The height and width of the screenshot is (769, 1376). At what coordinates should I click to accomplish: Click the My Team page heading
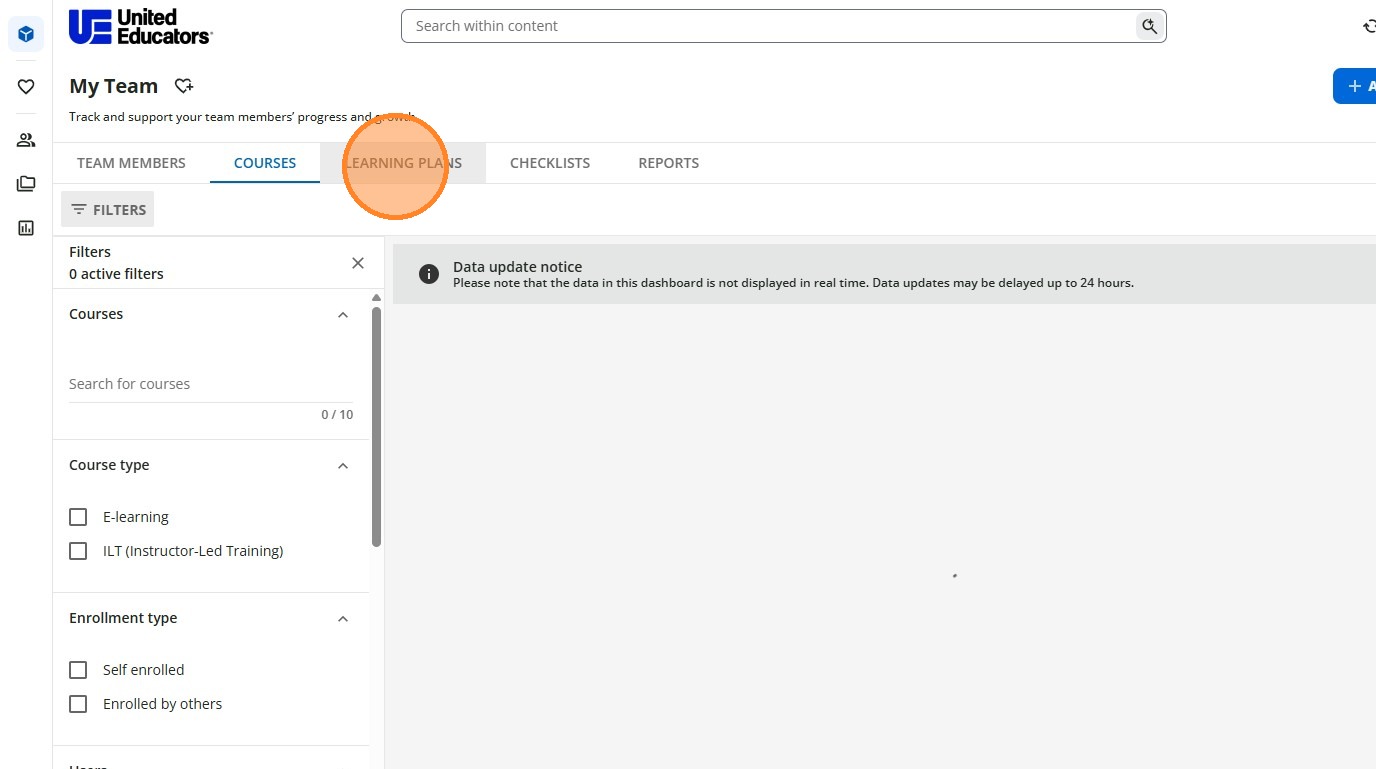pyautogui.click(x=113, y=86)
